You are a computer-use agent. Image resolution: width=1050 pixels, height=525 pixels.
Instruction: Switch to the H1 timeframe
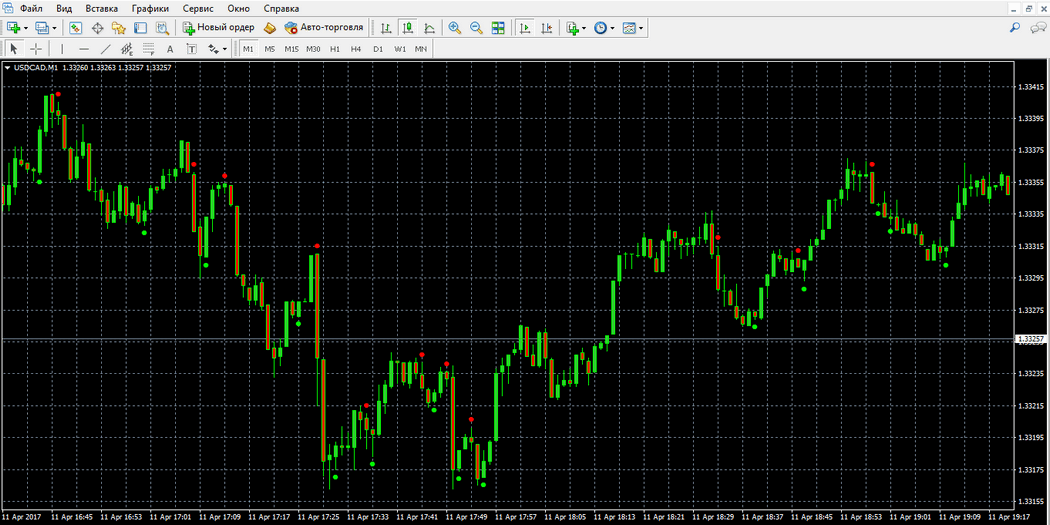coord(335,48)
